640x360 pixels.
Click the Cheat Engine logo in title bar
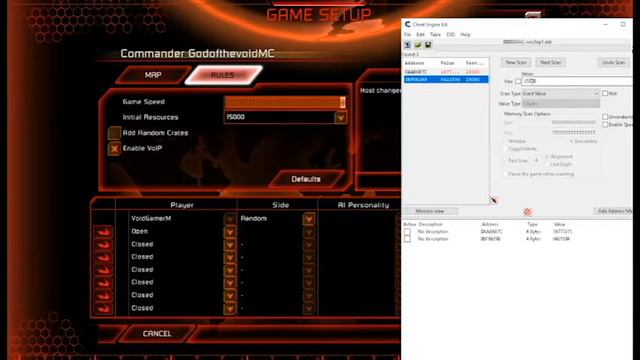click(x=407, y=24)
